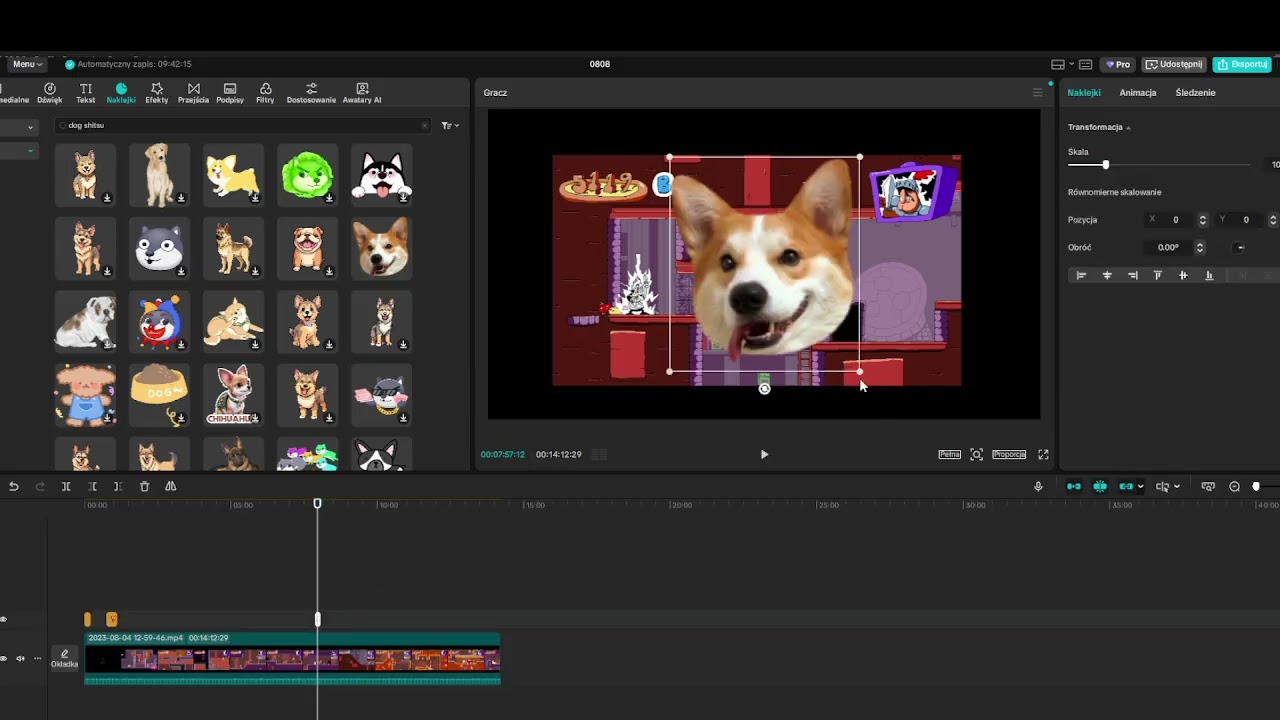
Task: Toggle main track magnet snapping
Action: [1074, 487]
